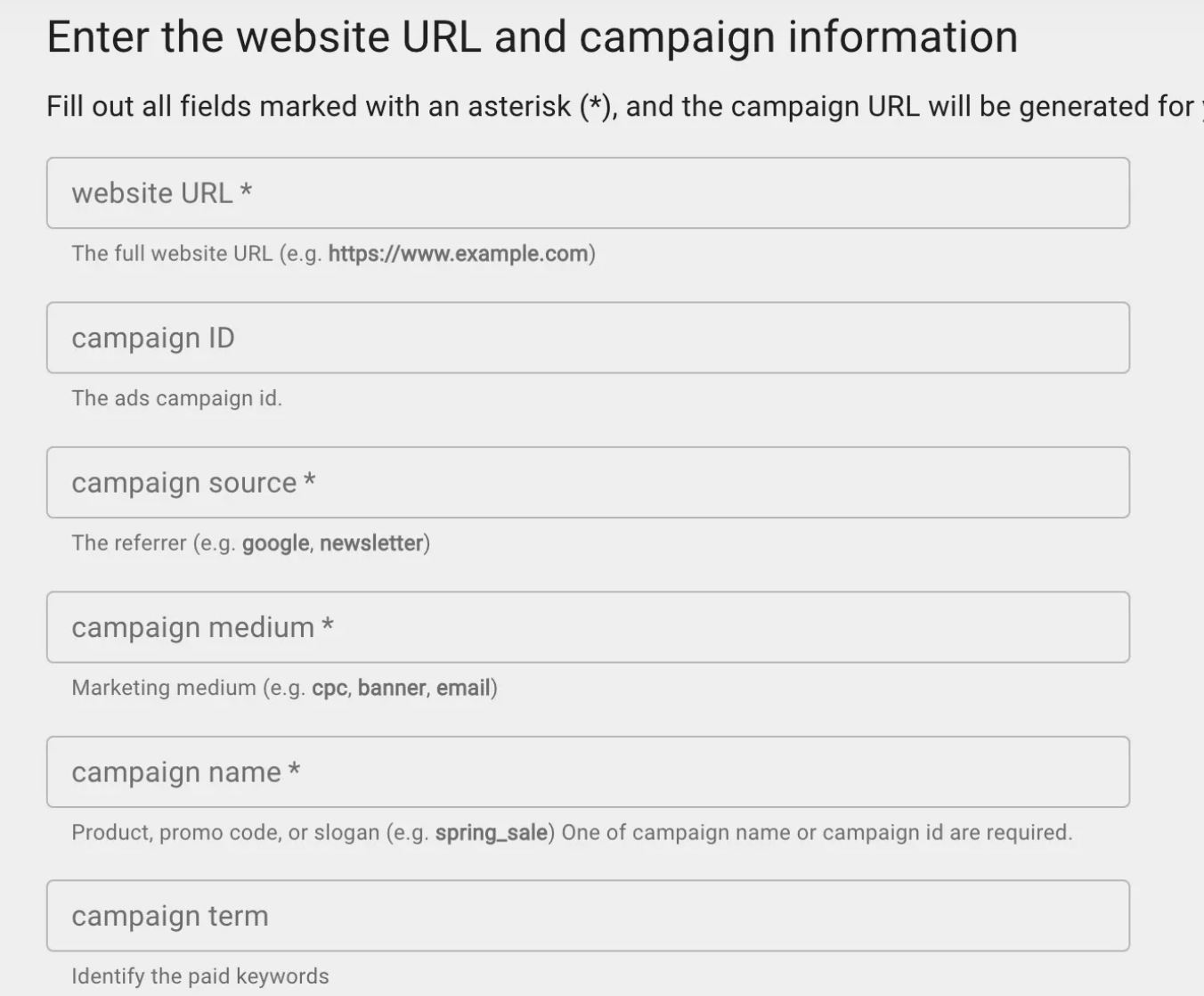Click the campaign term text field
This screenshot has height=996, width=1204.
click(588, 916)
